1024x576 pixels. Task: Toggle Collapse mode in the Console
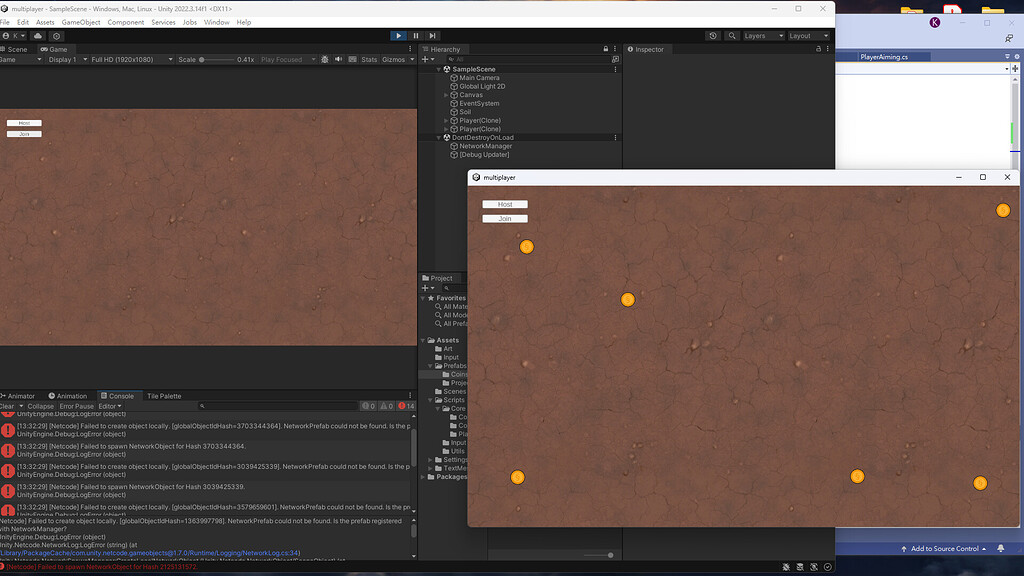41,406
